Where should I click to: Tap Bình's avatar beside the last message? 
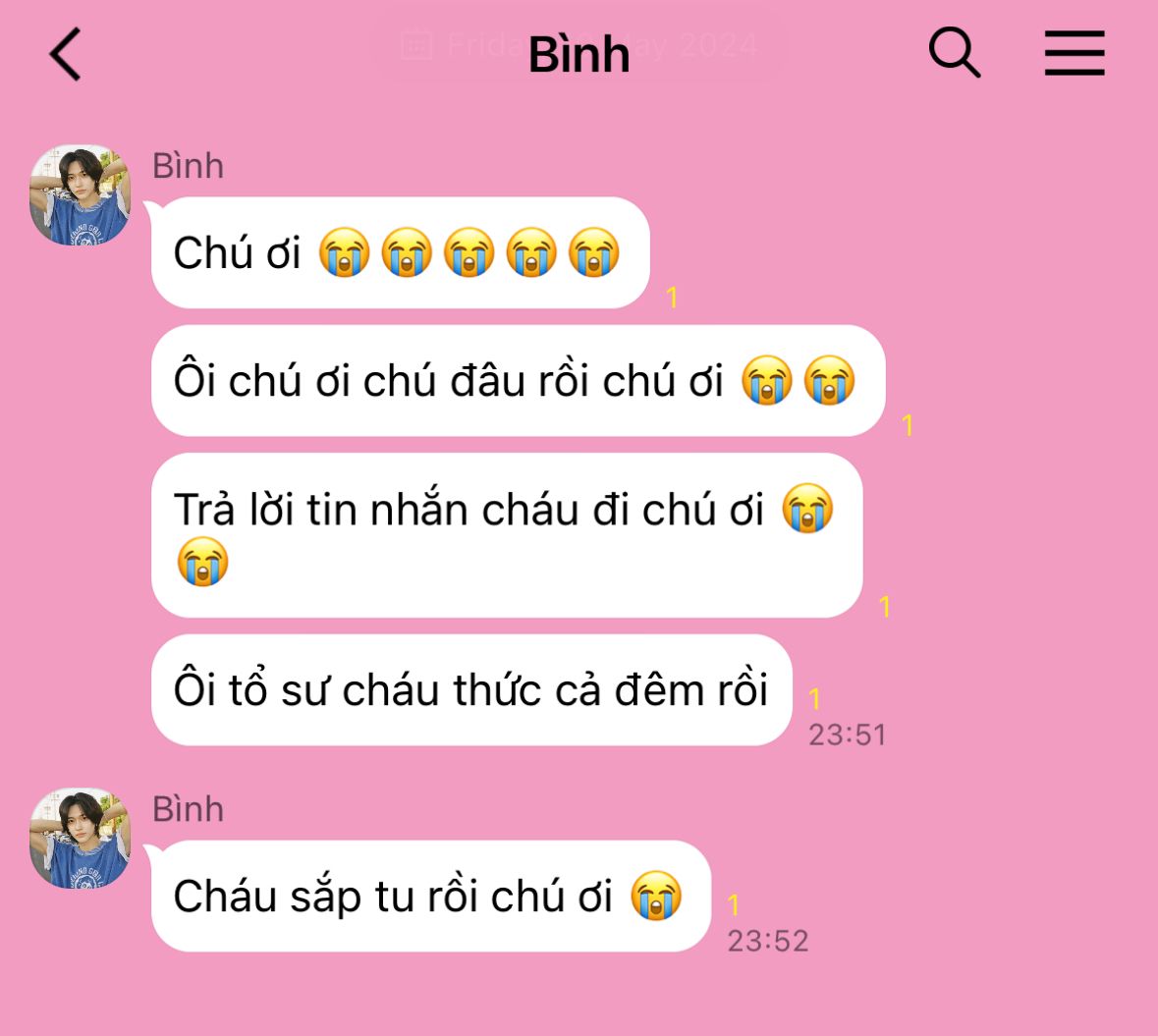click(x=80, y=838)
